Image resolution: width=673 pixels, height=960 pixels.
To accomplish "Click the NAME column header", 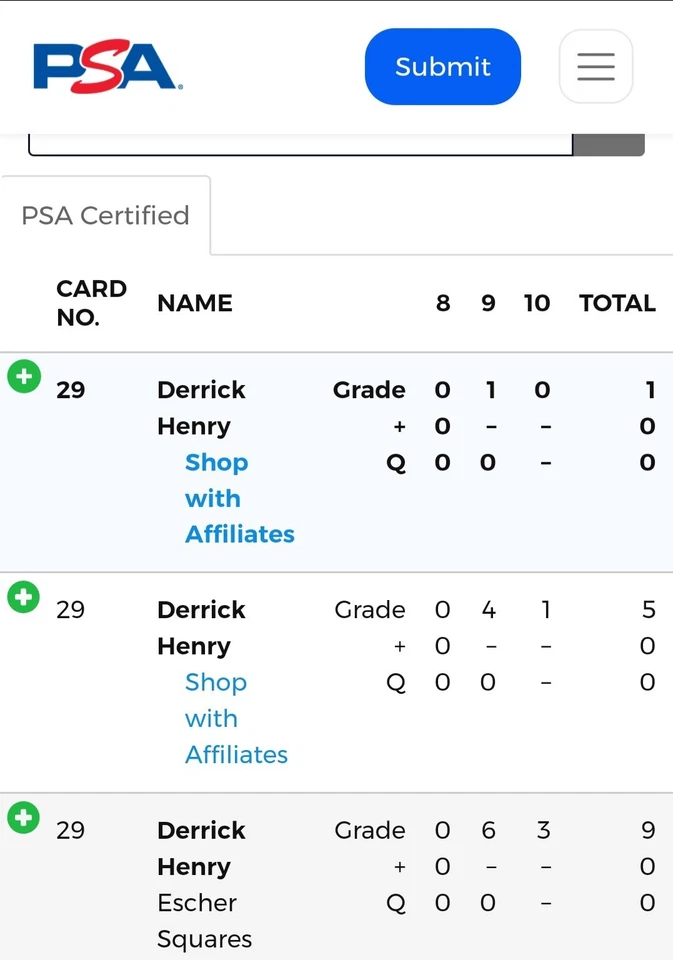I will point(194,303).
